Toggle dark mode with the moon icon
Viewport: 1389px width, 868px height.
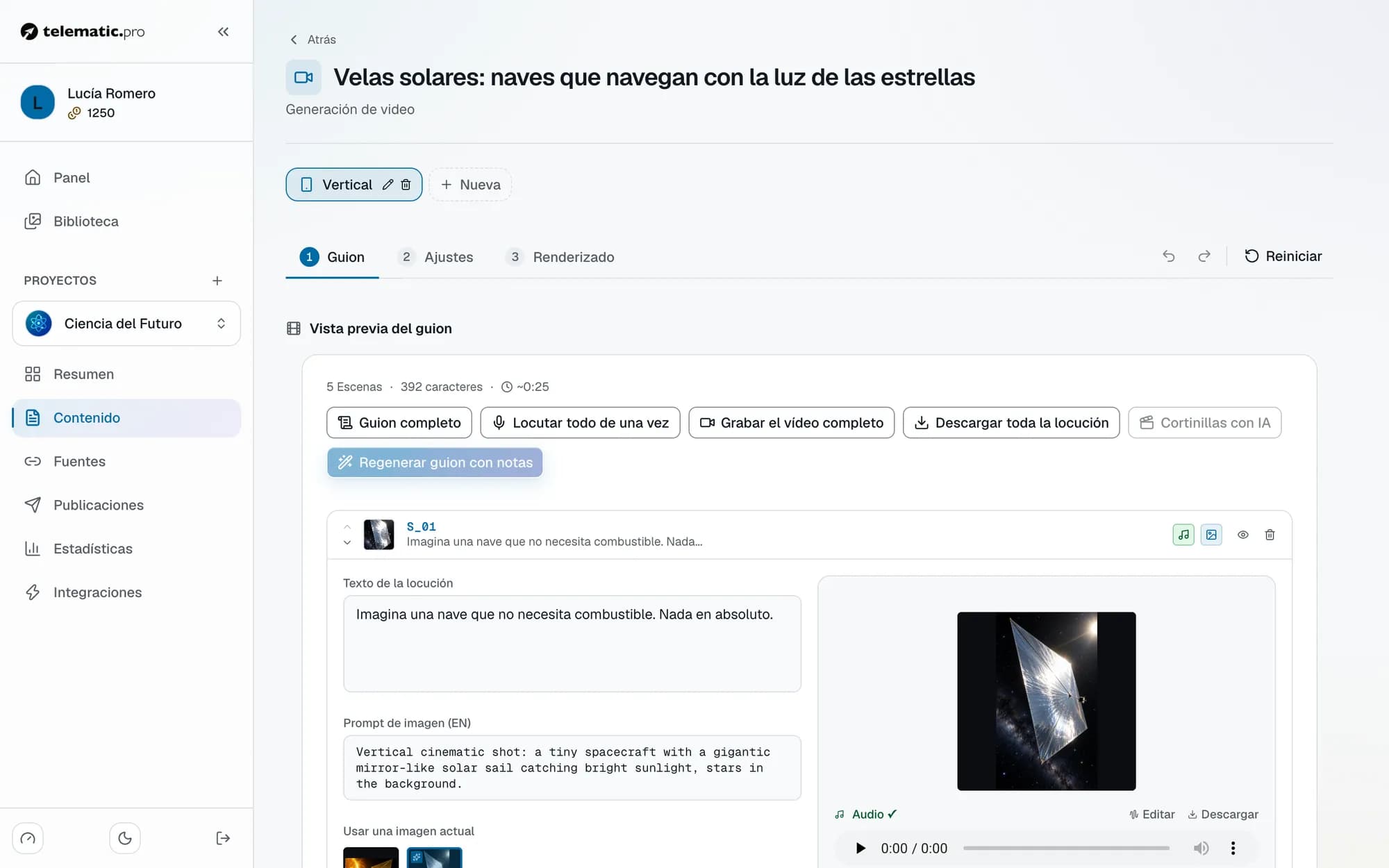(x=125, y=838)
